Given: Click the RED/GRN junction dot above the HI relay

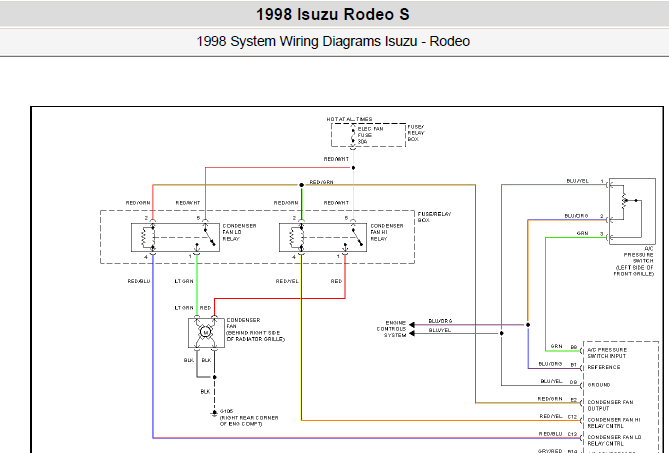Looking at the screenshot, I should 302,185.
